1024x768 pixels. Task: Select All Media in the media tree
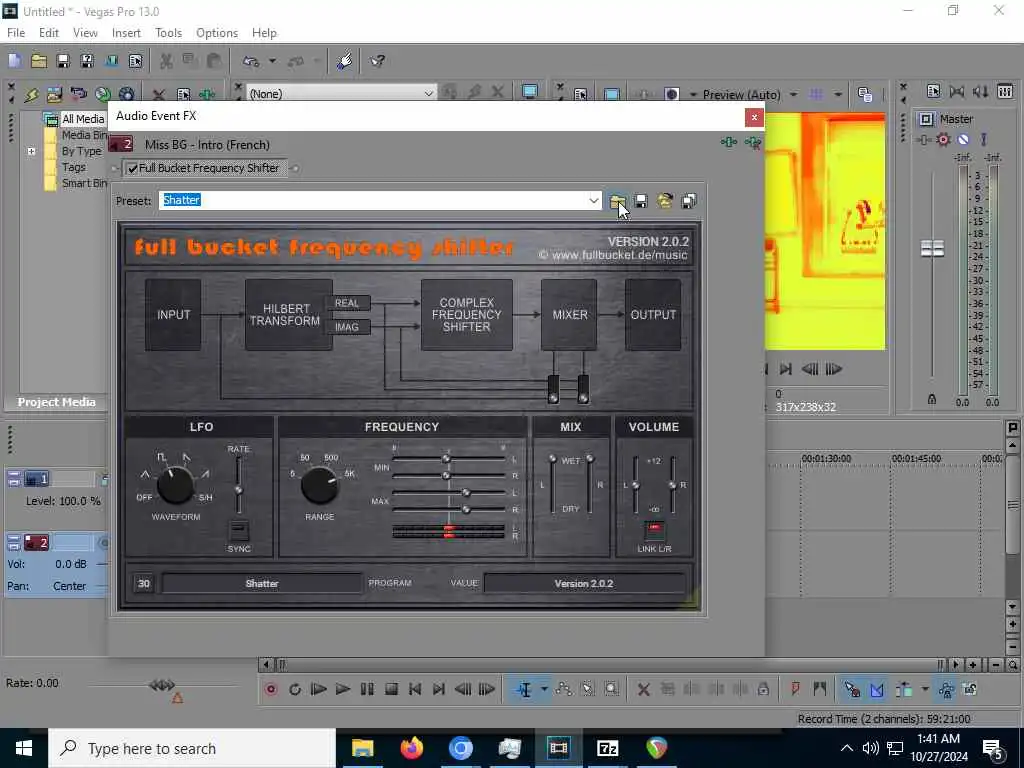(83, 119)
